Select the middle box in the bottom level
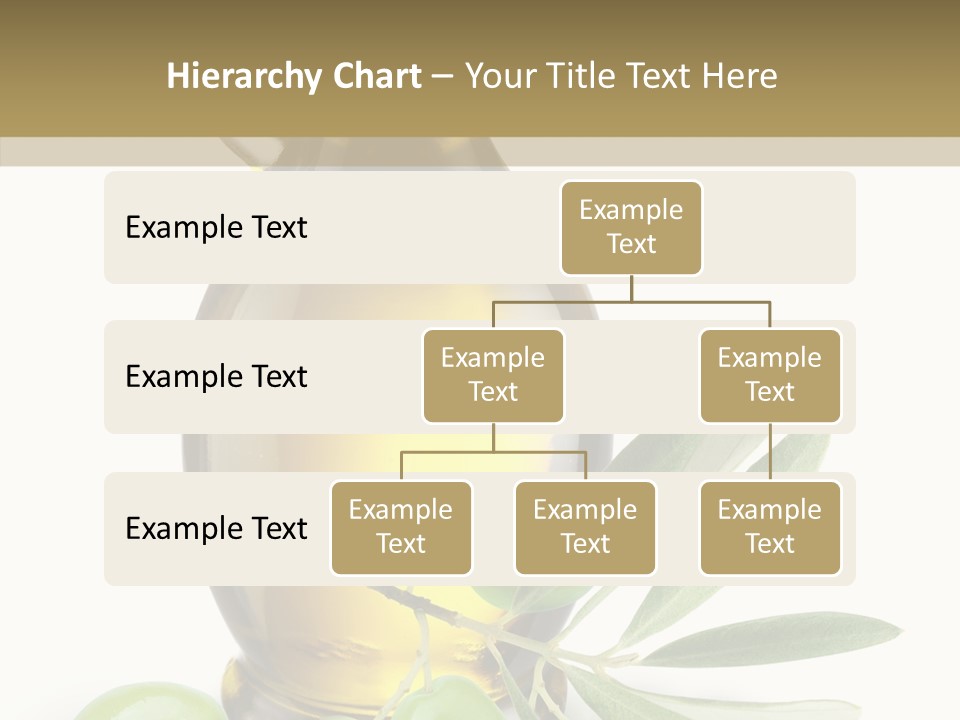Viewport: 960px width, 720px height. point(585,528)
